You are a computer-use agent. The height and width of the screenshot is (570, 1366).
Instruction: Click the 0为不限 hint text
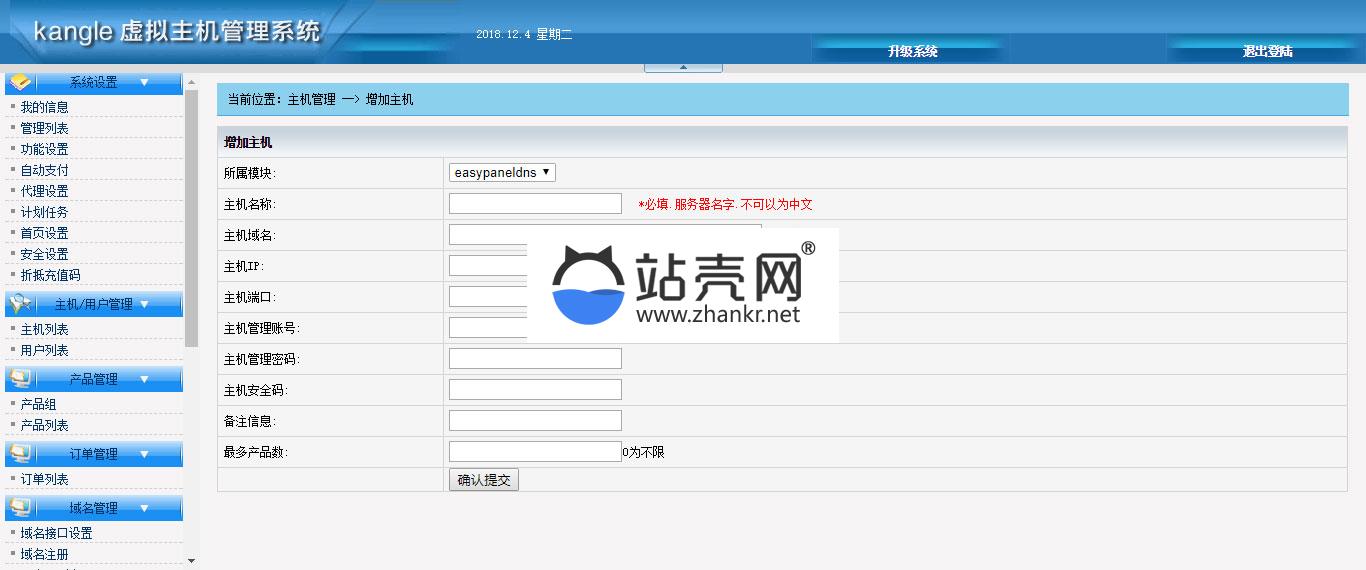click(643, 452)
